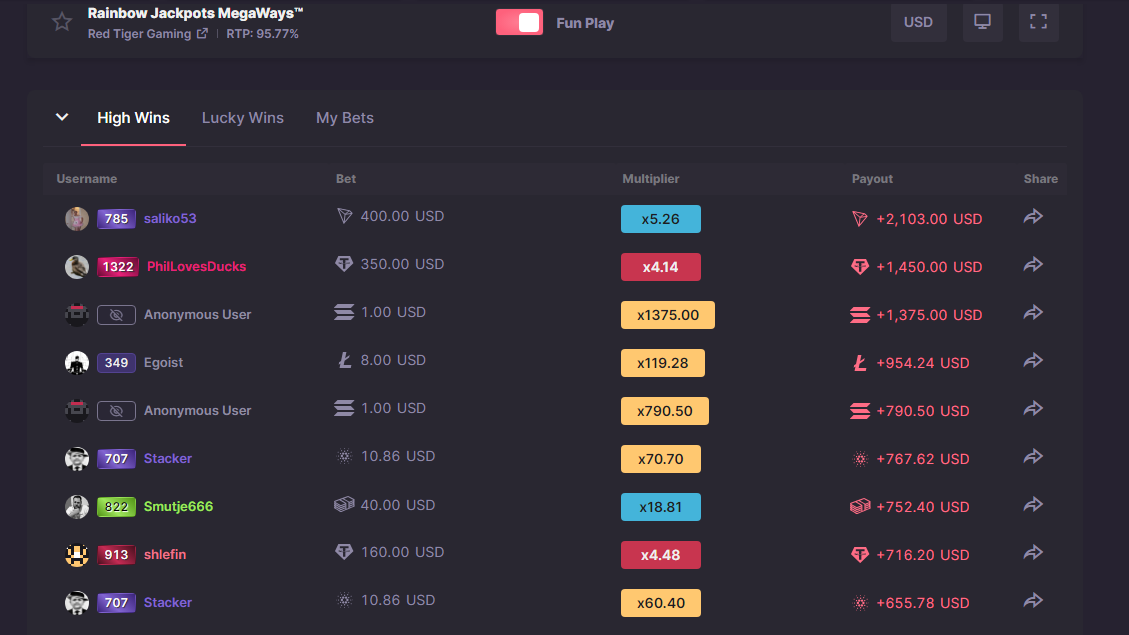The image size is (1129, 635).
Task: Click the hidden-eye icon of first Anonymous User
Action: [x=116, y=315]
